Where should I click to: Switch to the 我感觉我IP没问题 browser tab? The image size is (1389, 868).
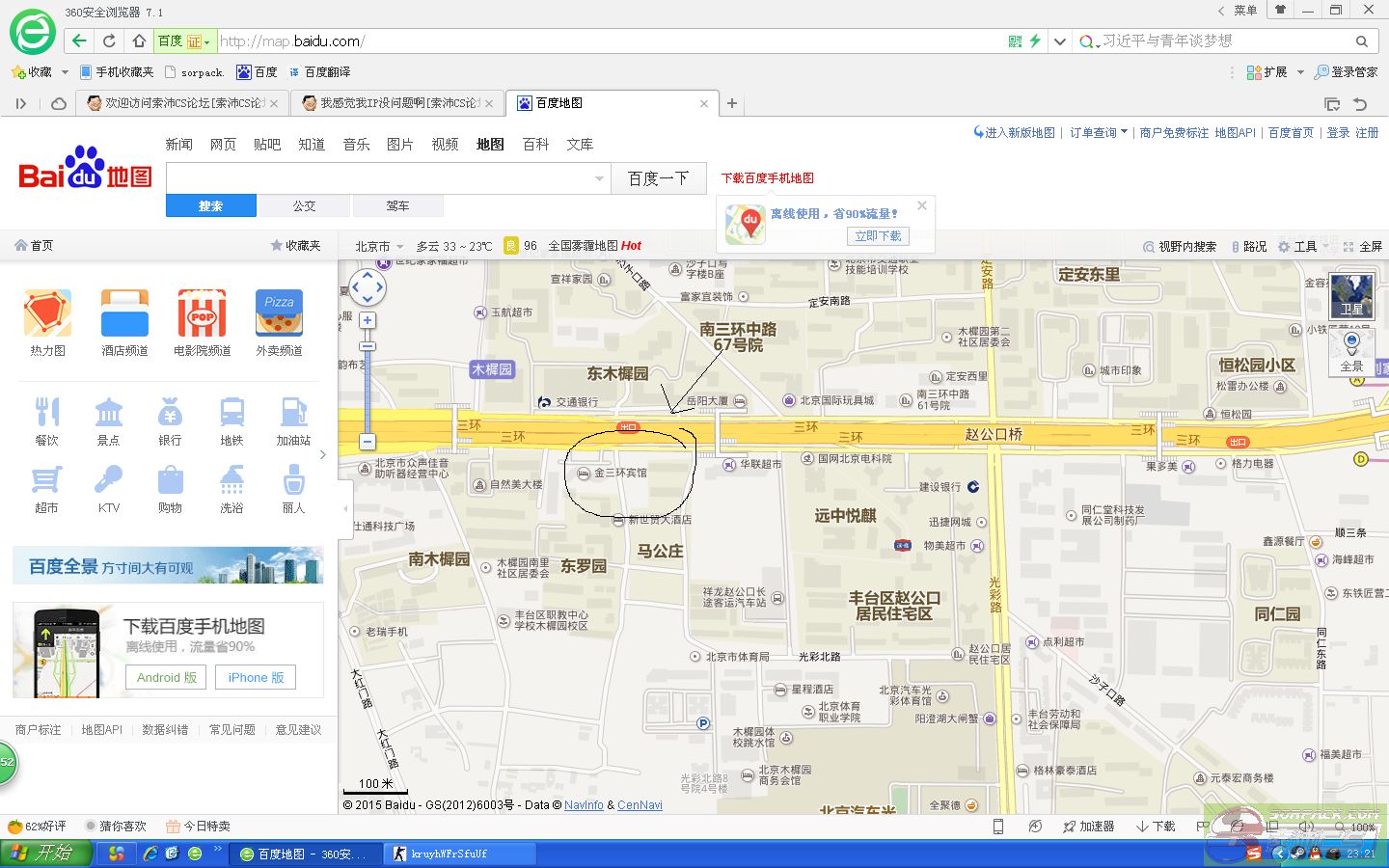point(395,103)
